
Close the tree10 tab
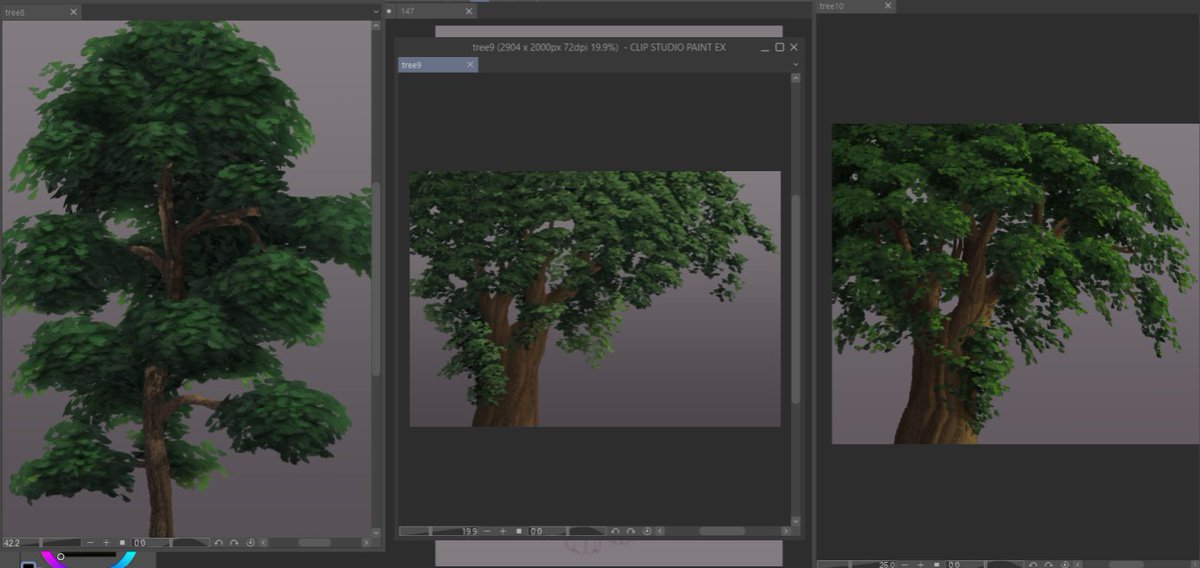[887, 6]
